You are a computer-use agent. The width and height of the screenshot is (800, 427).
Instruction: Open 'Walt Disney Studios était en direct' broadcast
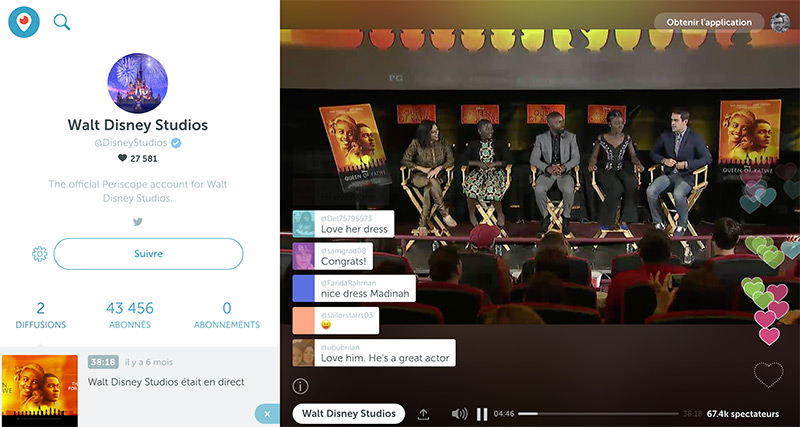[x=166, y=382]
